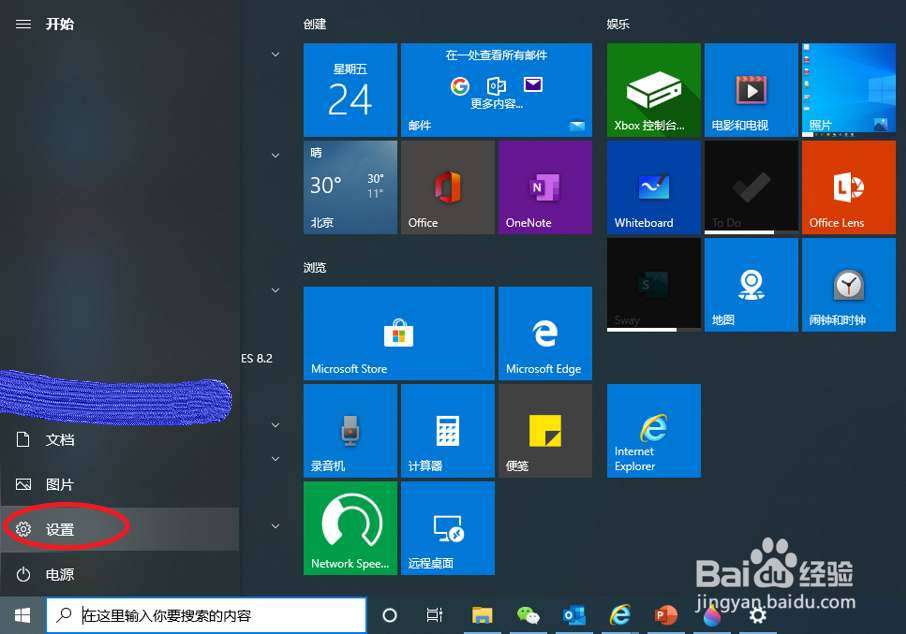The image size is (906, 634).
Task: Click the 娱乐 group heading
Action: click(x=618, y=24)
